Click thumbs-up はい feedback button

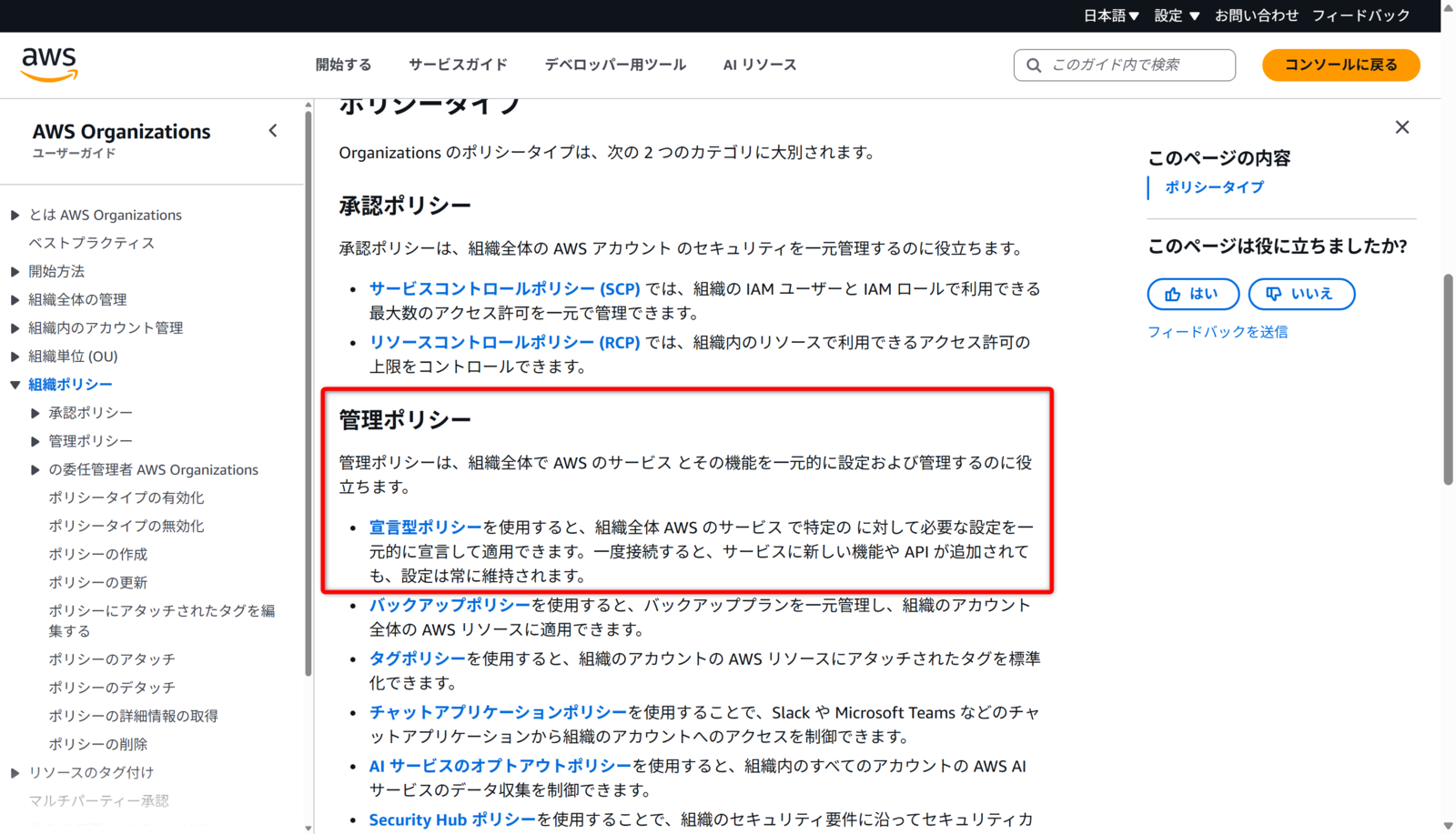[1193, 294]
